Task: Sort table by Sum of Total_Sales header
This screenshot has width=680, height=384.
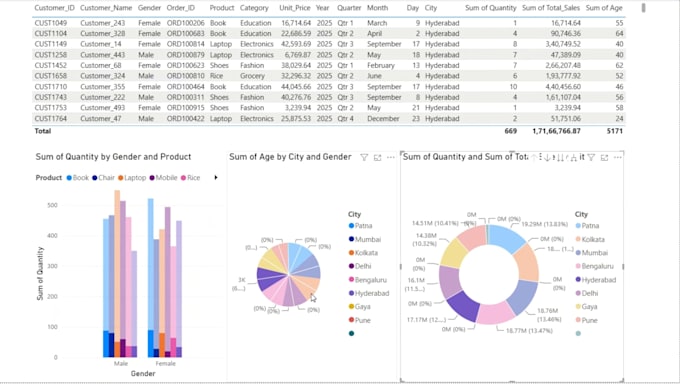Action: [551, 8]
